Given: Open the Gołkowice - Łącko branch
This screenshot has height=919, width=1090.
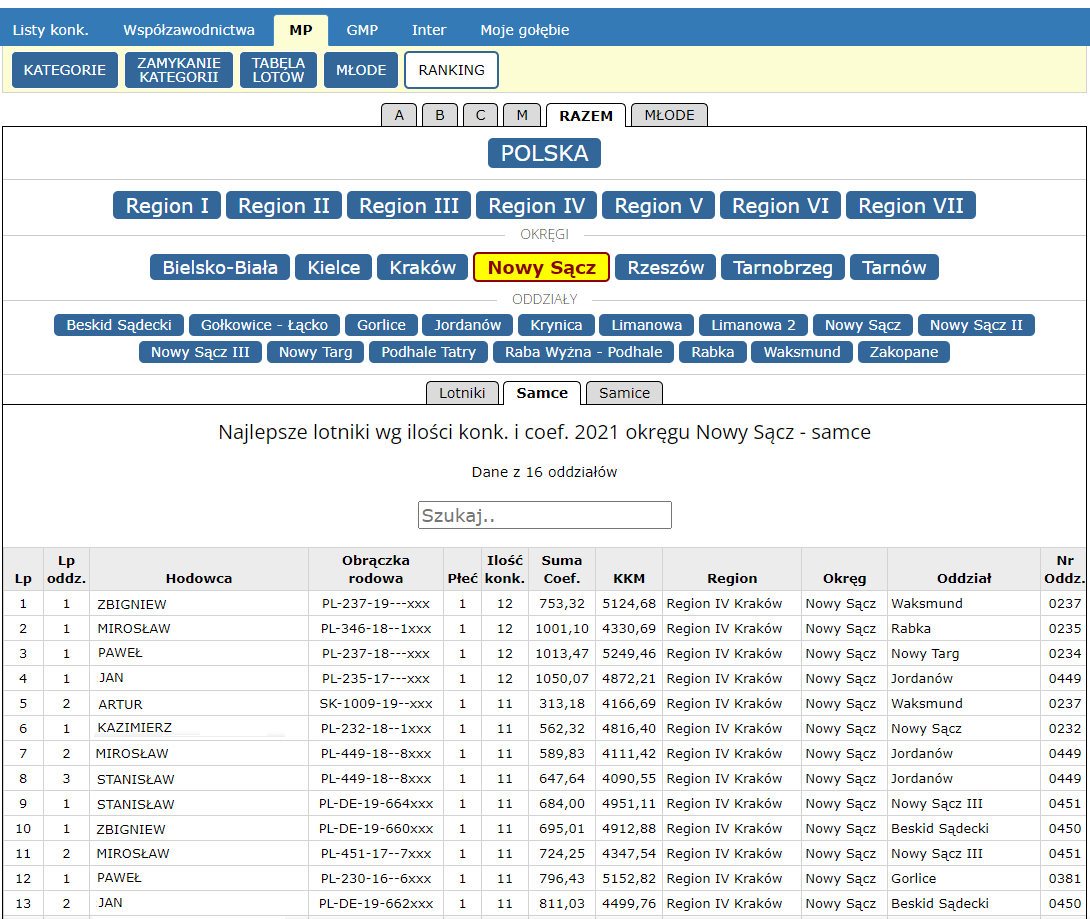Looking at the screenshot, I should coord(264,325).
